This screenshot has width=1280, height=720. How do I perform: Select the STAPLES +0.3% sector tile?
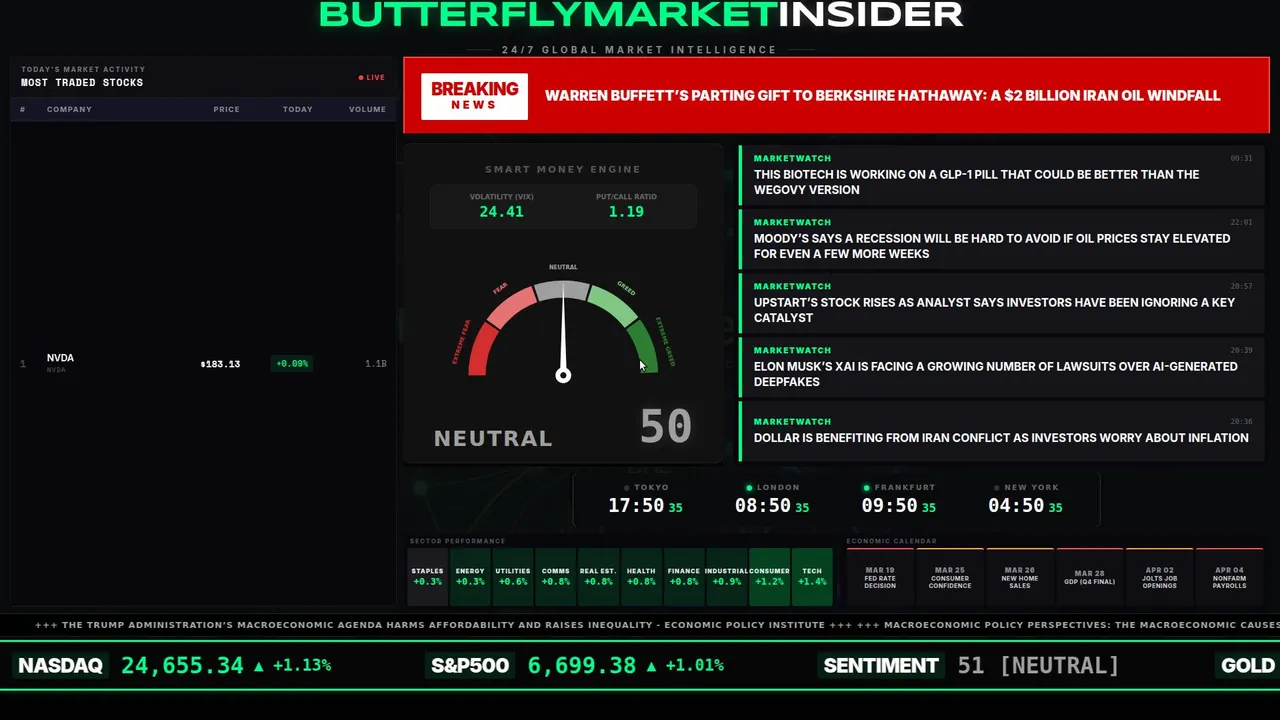point(427,576)
